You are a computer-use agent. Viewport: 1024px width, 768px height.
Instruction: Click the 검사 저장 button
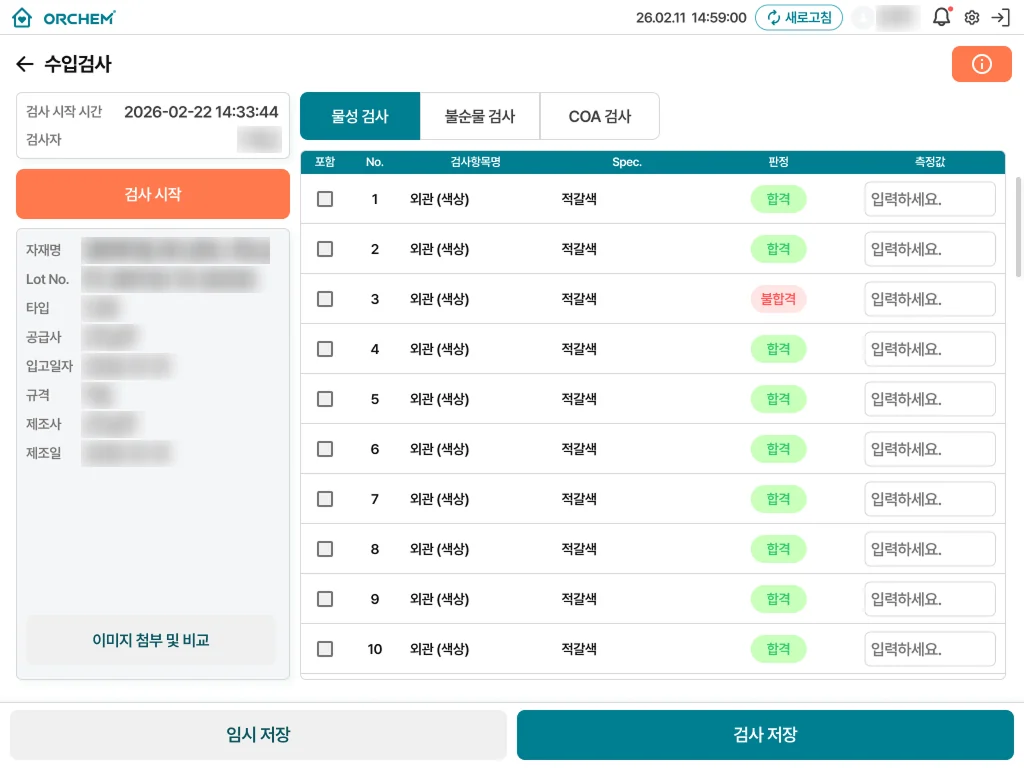765,735
